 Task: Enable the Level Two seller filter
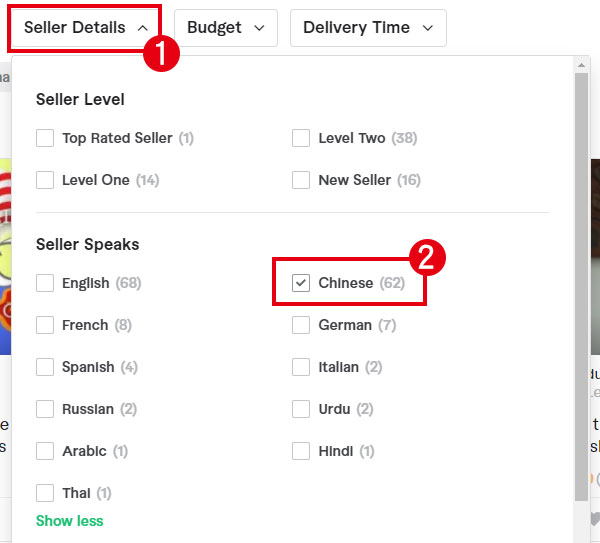click(x=301, y=138)
